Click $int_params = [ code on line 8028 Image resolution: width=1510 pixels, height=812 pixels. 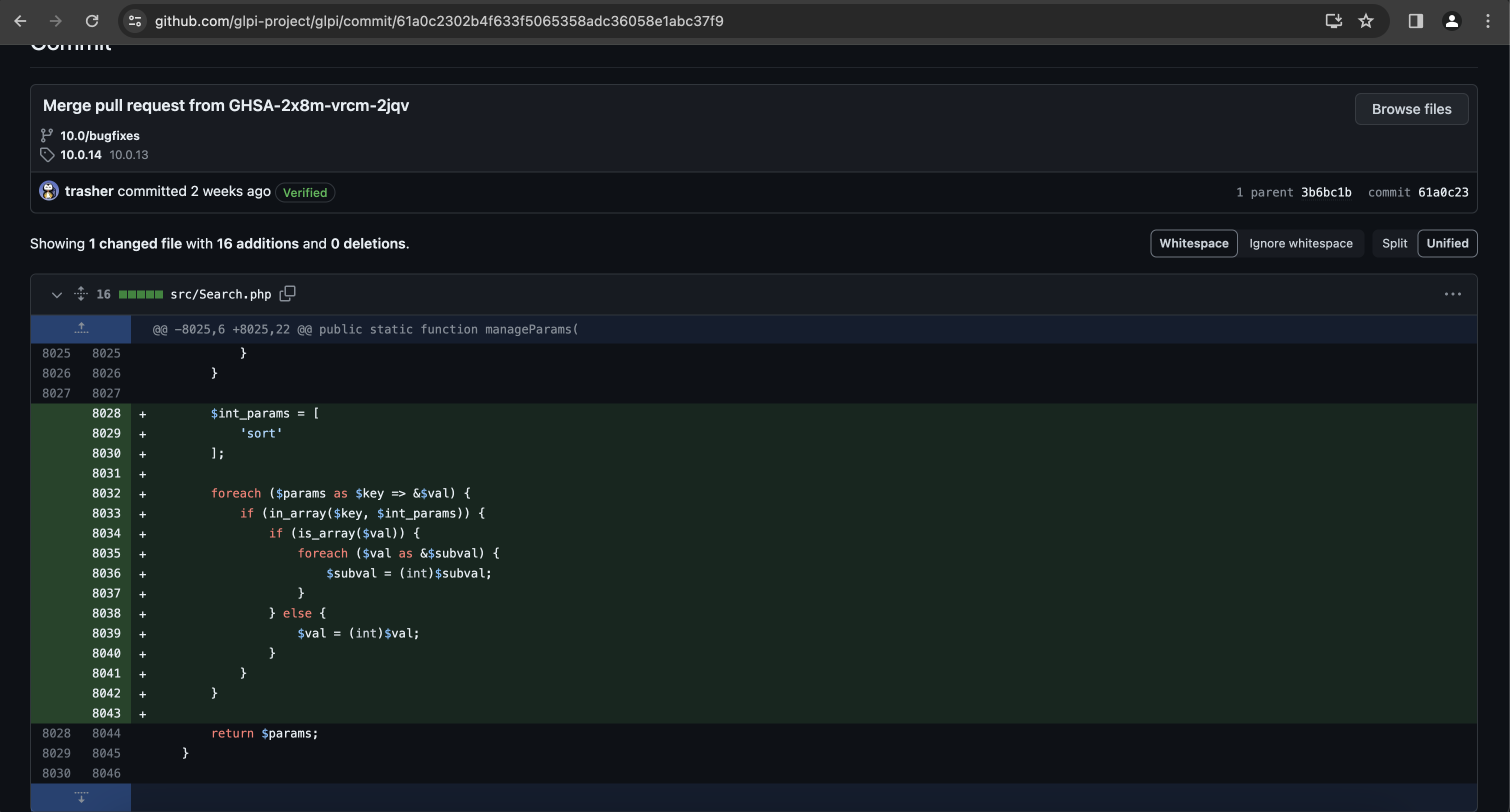[x=265, y=413]
